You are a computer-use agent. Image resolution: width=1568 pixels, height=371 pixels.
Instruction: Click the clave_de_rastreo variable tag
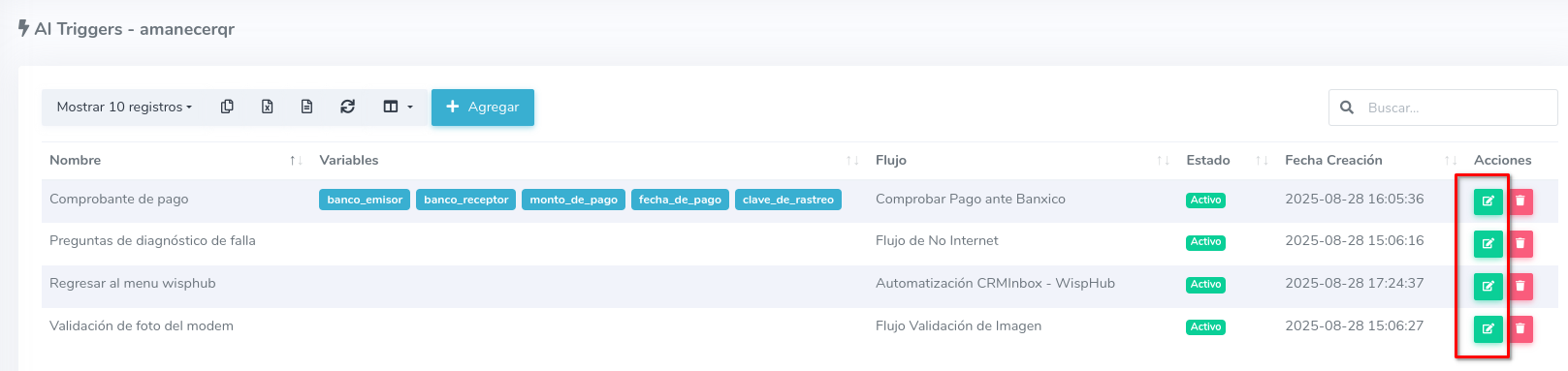pos(788,200)
